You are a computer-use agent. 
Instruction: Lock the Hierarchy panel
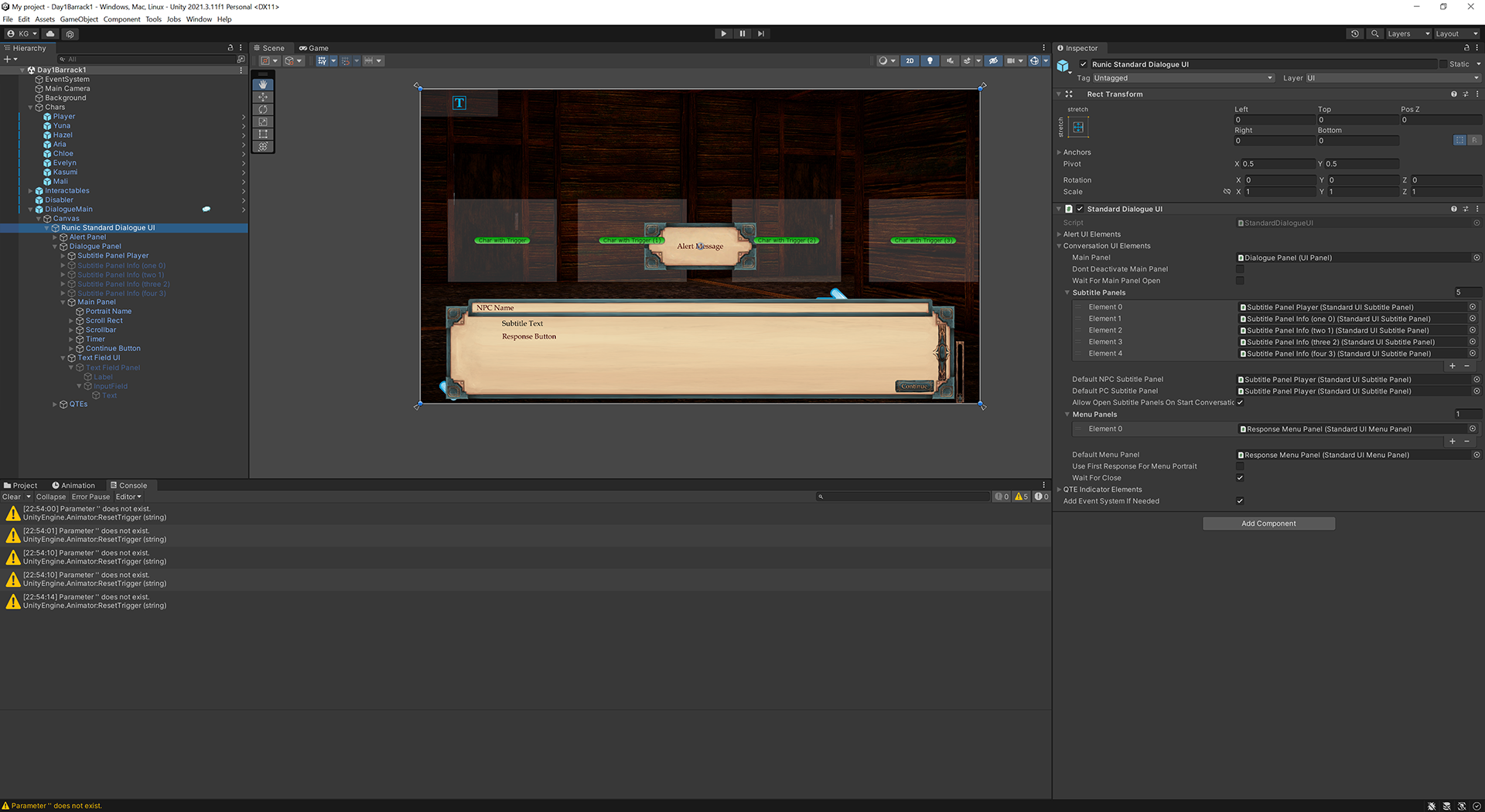point(230,48)
